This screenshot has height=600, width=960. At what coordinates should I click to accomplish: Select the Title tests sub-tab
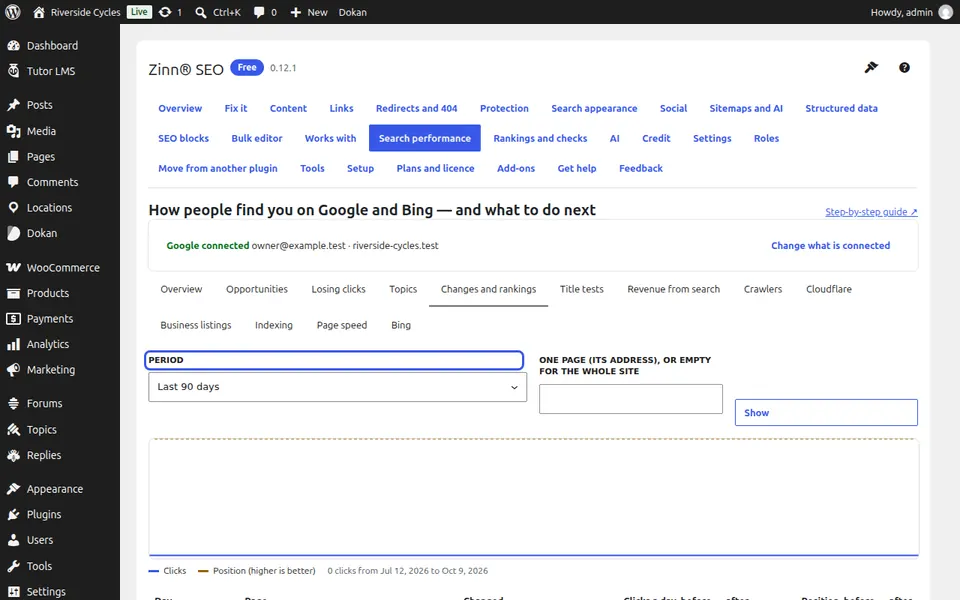point(582,289)
